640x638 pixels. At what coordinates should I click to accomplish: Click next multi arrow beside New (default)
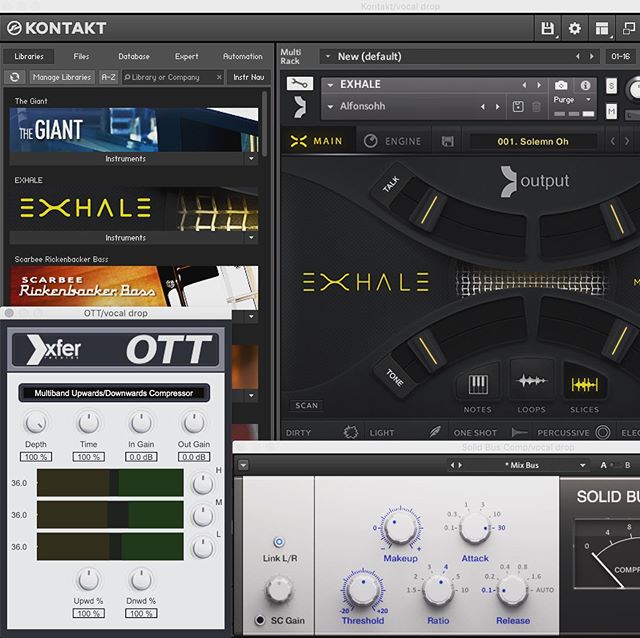click(591, 56)
